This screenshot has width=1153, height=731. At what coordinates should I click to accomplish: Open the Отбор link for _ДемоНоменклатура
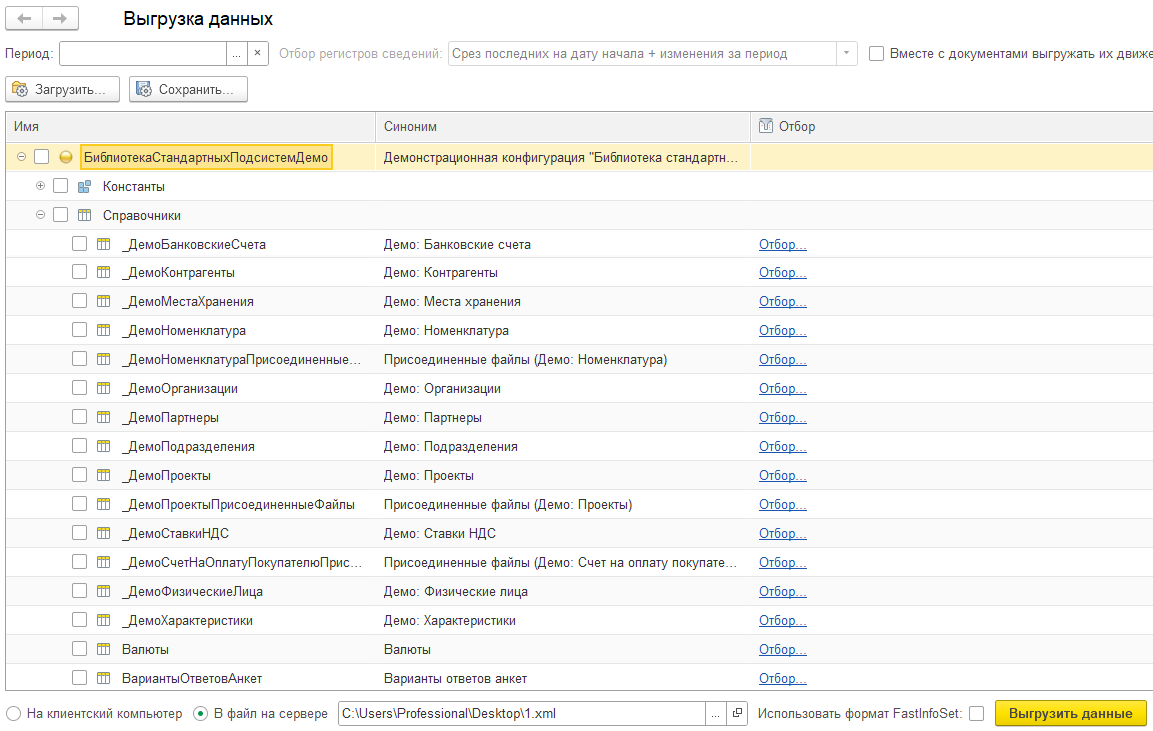782,331
